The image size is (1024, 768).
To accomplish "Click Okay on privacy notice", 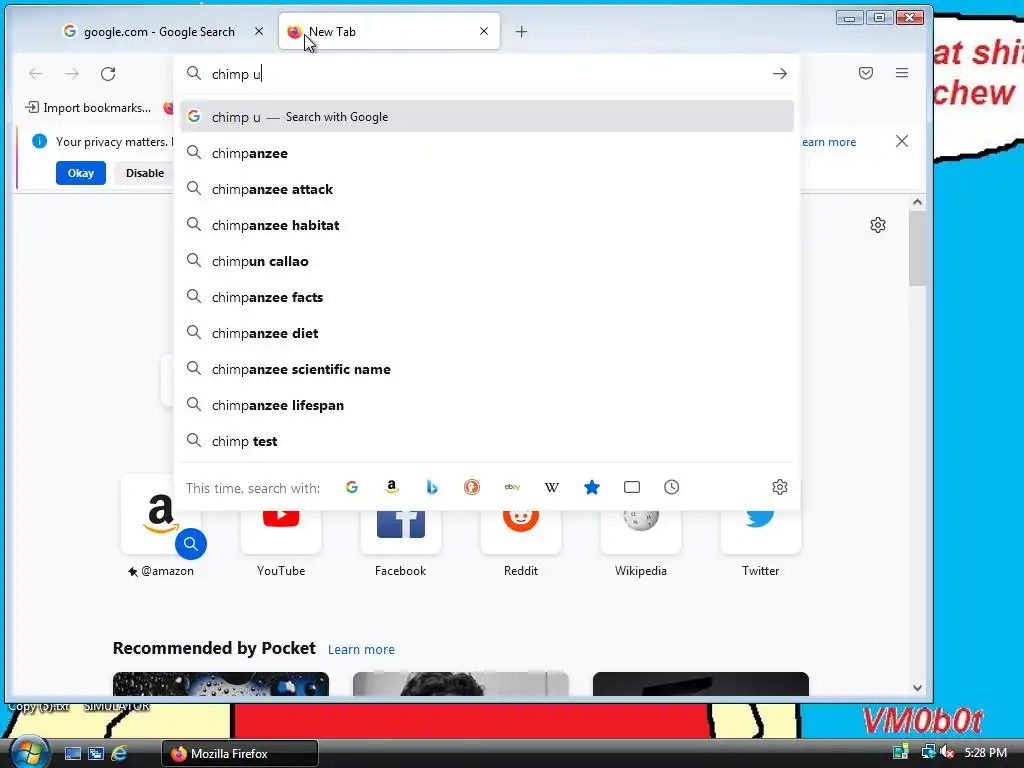I will coord(81,173).
